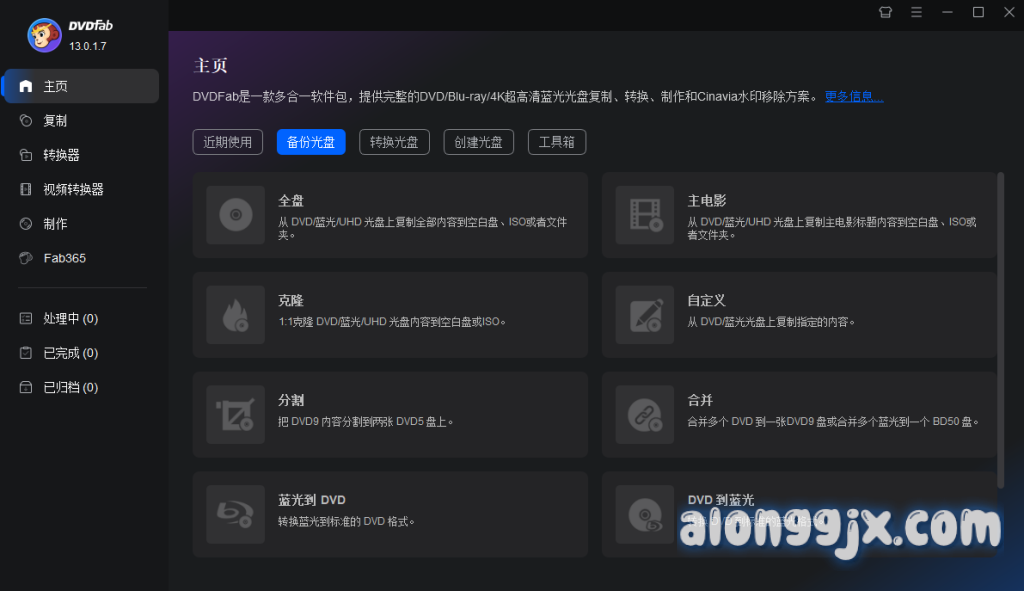View the 处理中 (0) task queue
This screenshot has height=591, width=1024.
(70, 319)
